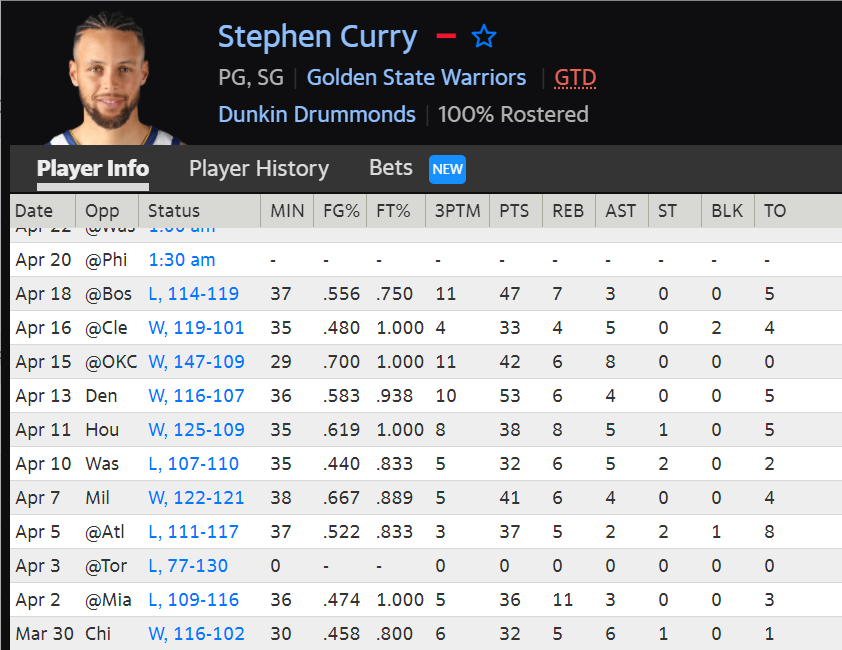Screen dimensions: 842x650
Task: Click the Date column header
Action: pos(34,211)
